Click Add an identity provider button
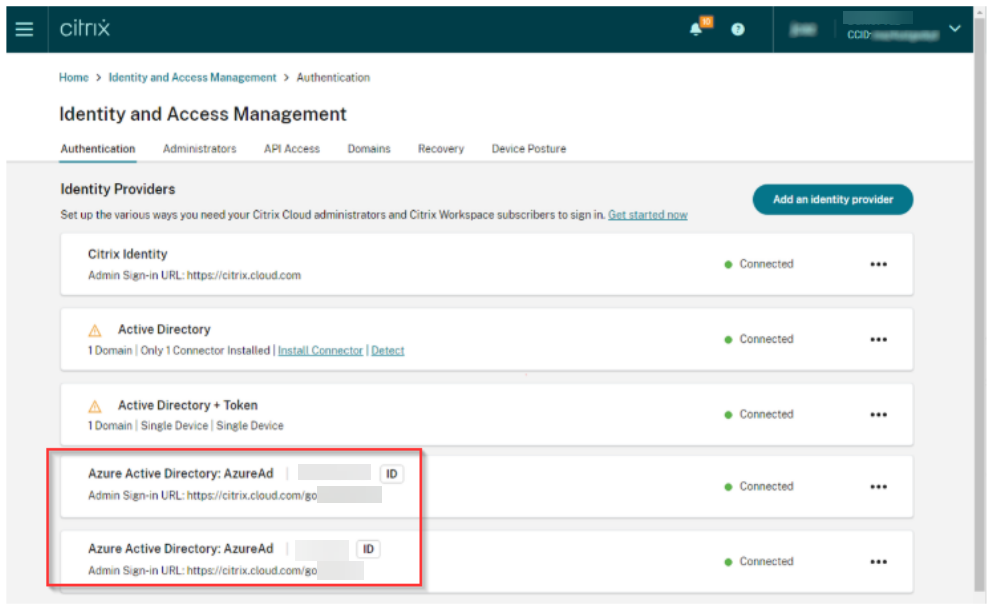989x612 pixels. (x=833, y=199)
